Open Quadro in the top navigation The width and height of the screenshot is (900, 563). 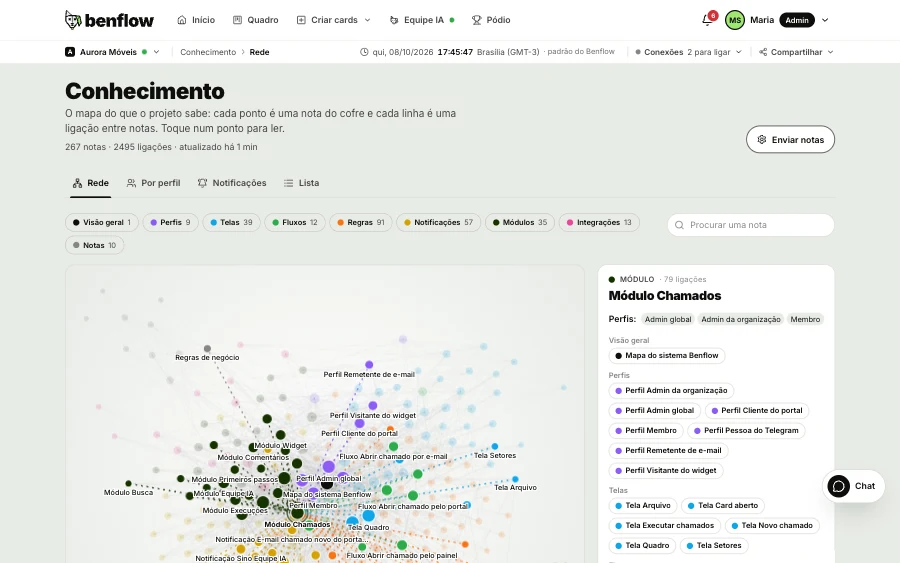click(x=255, y=20)
